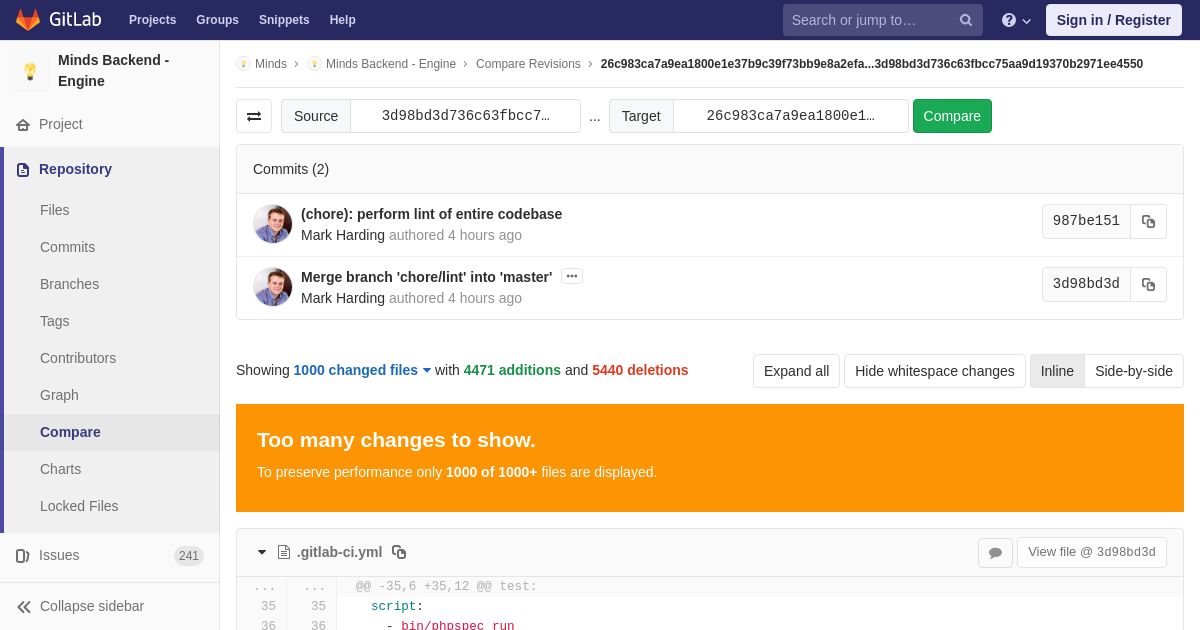This screenshot has height=630, width=1200.
Task: Copy commit SHA 3d98bd3d
Action: 1148,285
